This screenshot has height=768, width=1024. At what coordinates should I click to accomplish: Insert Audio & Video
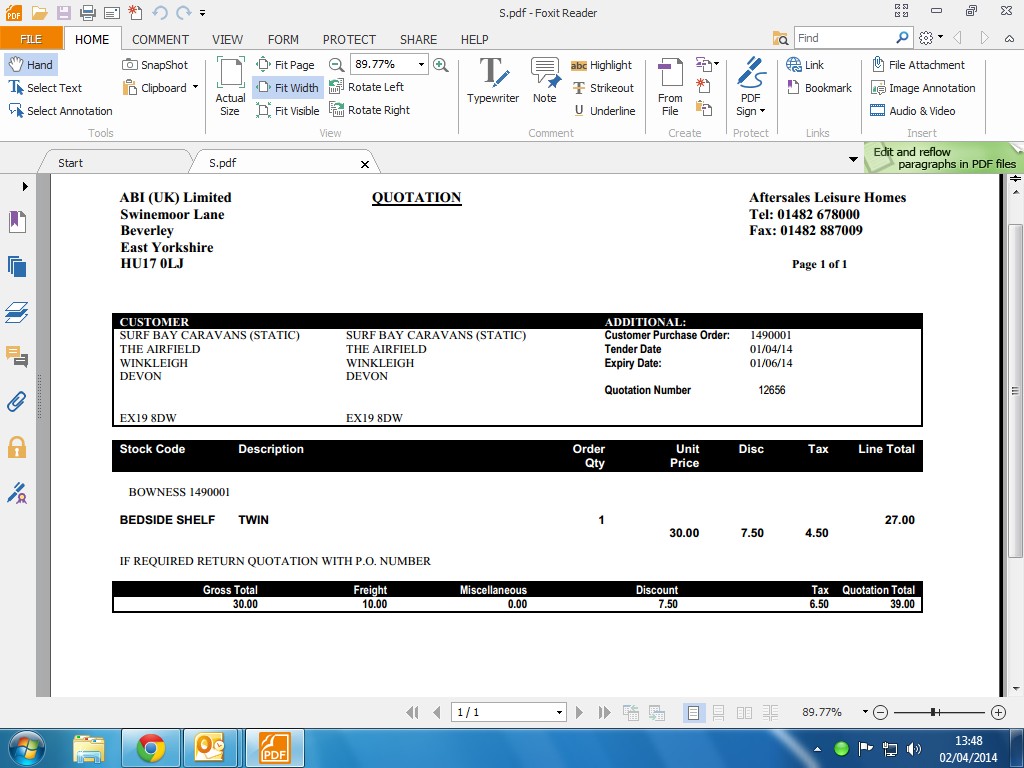[x=912, y=111]
